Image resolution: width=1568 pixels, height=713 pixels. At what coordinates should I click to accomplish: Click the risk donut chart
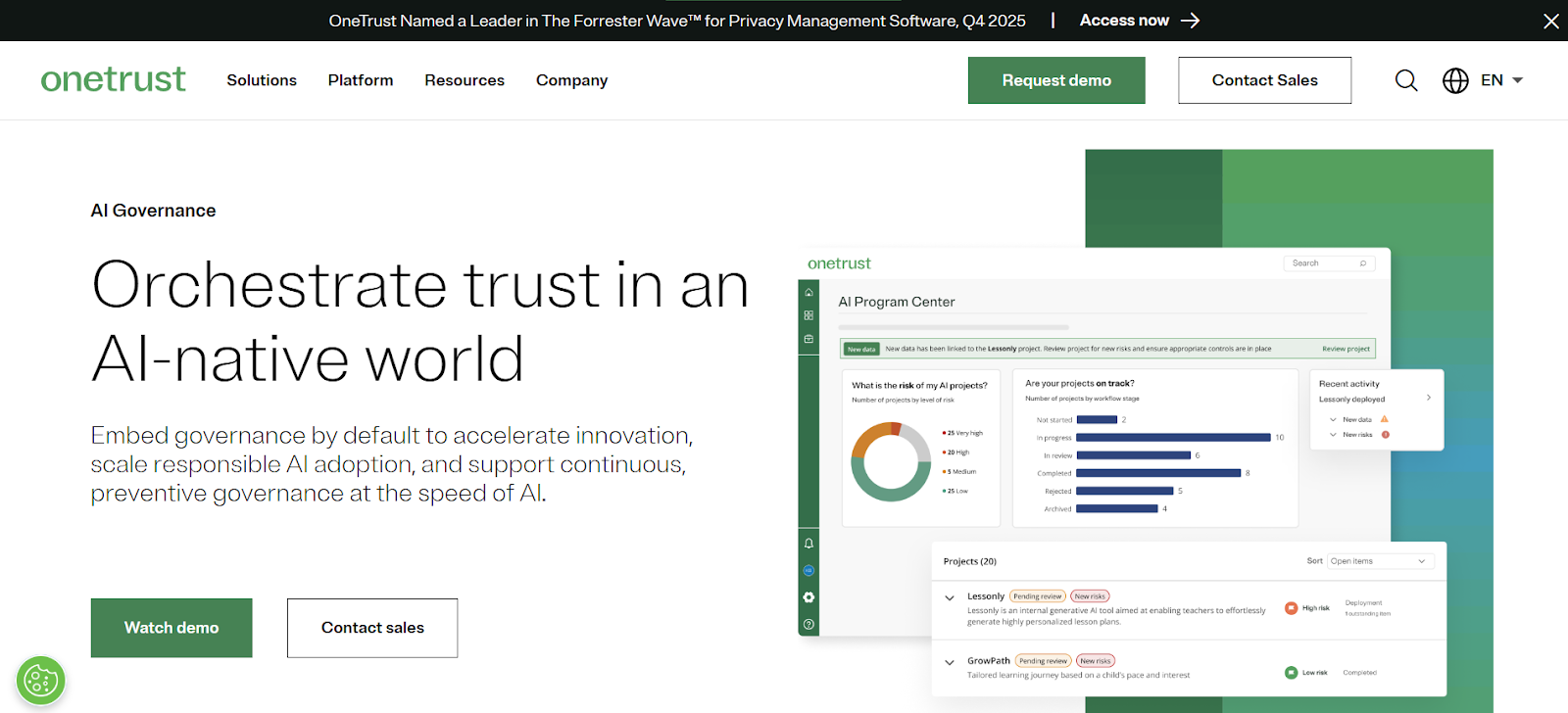[x=891, y=461]
